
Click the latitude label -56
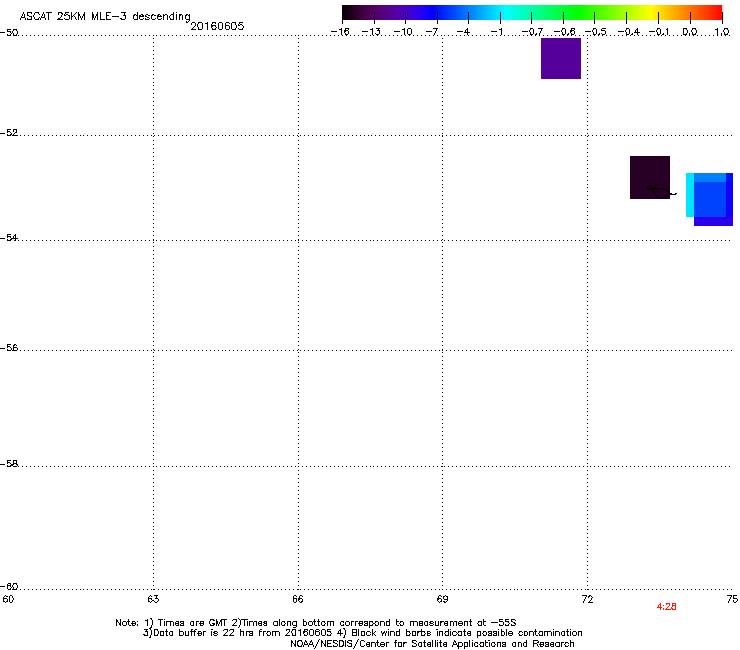9,347
